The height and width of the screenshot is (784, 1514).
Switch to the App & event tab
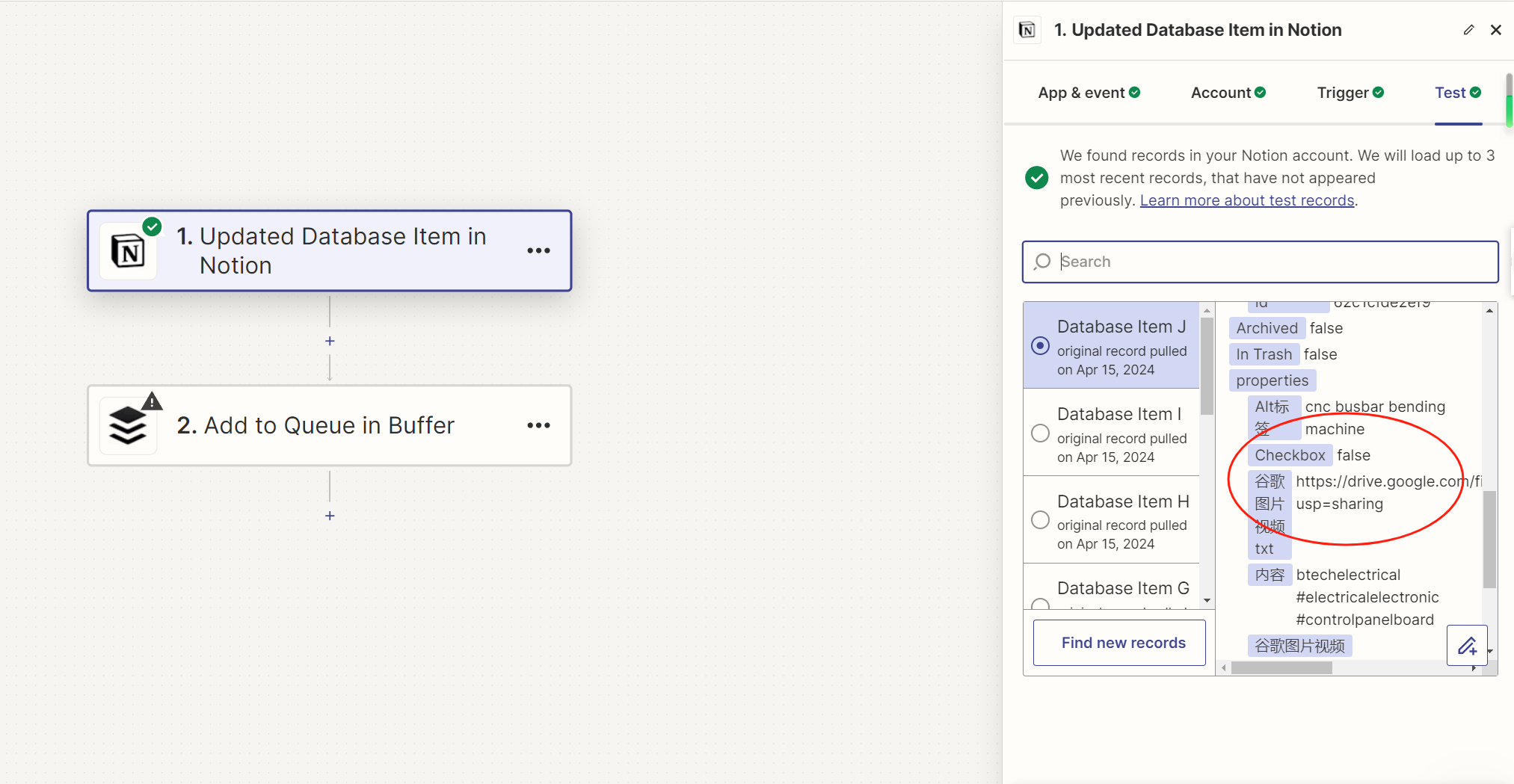[x=1089, y=93]
